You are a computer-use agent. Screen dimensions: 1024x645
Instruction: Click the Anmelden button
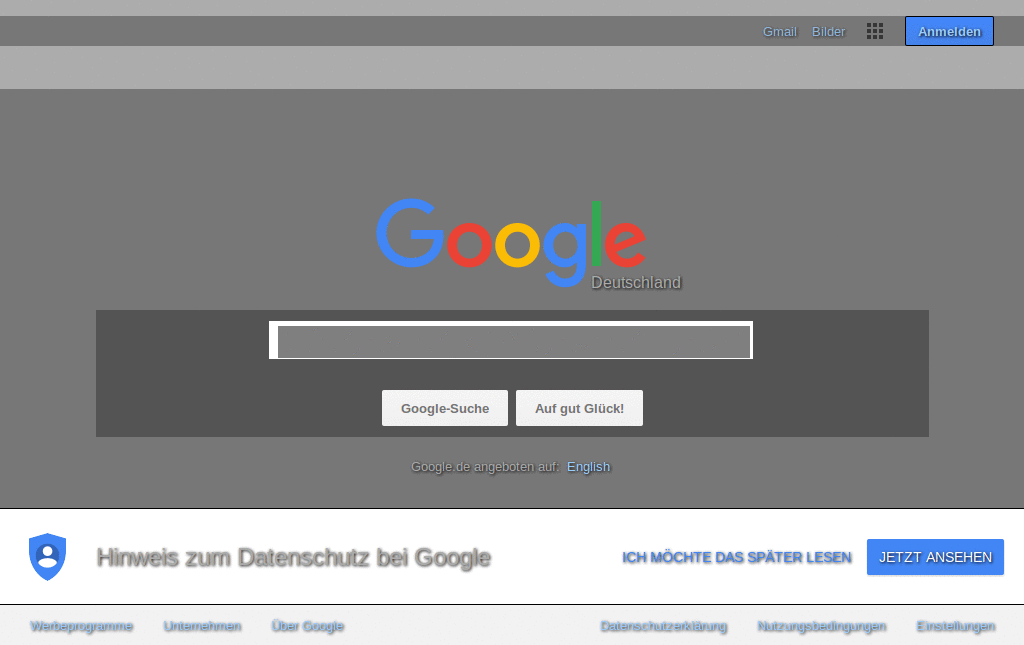(x=949, y=31)
